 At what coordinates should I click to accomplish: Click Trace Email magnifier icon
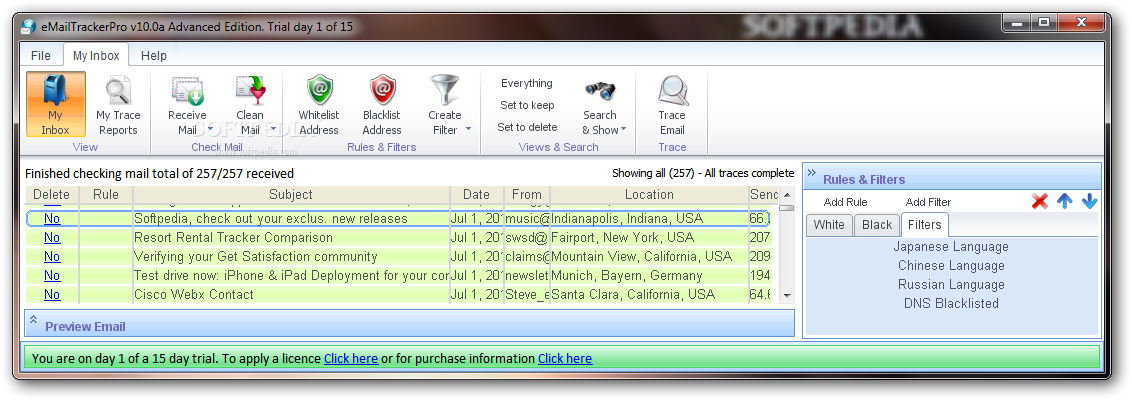point(672,91)
